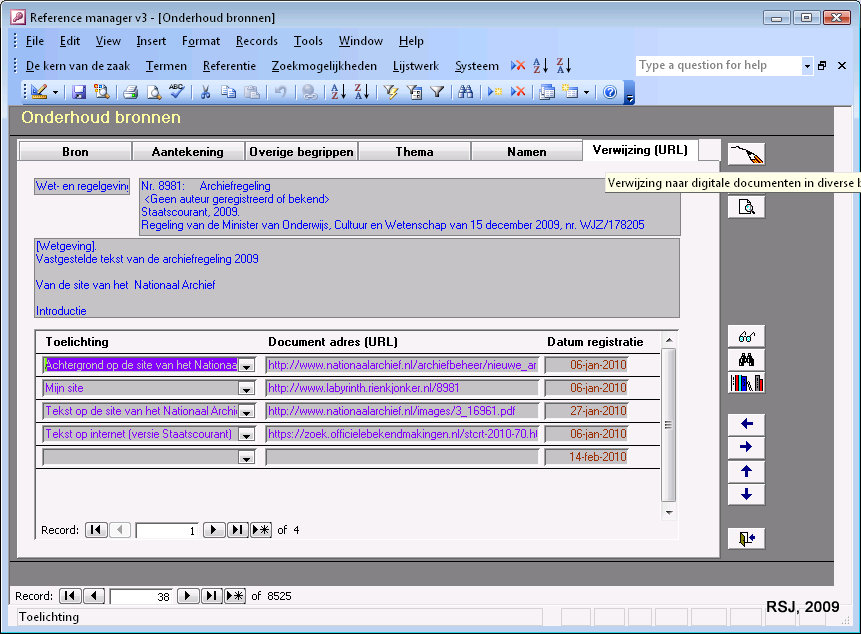The height and width of the screenshot is (634, 861).
Task: Click the Save icon in the toolbar
Action: (x=79, y=92)
